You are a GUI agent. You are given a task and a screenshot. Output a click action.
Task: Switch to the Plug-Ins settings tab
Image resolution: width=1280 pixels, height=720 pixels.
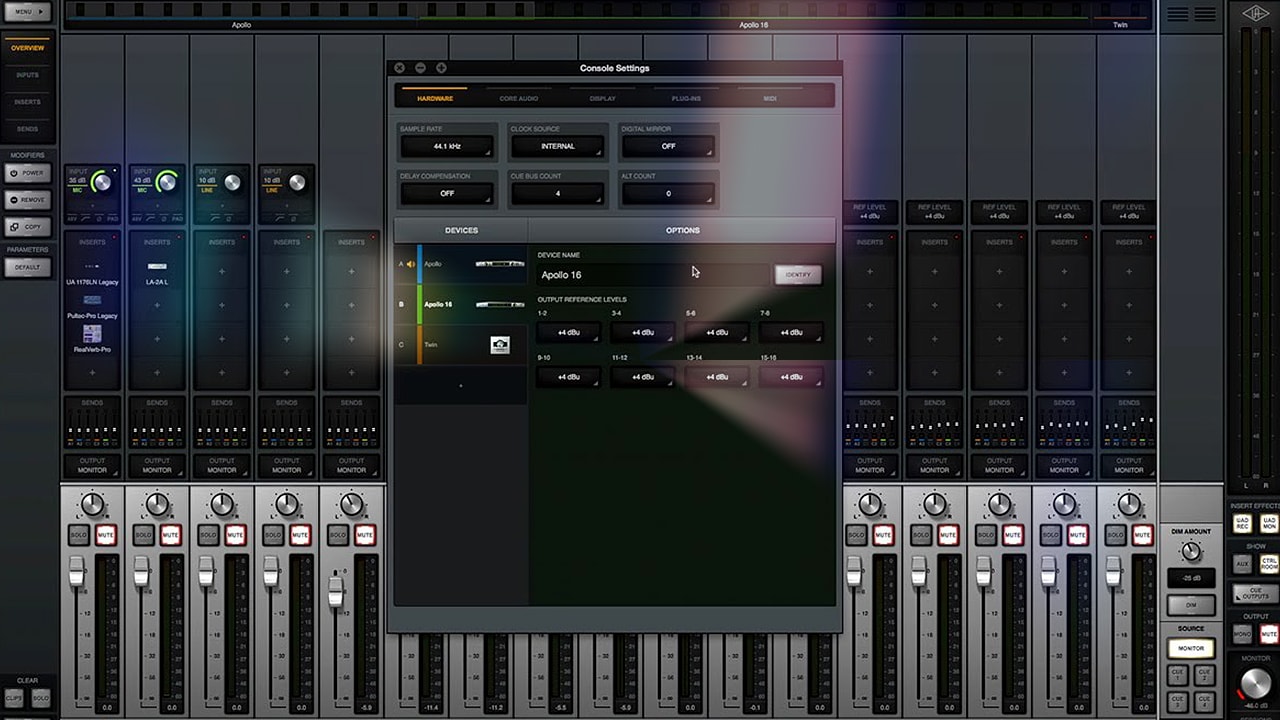[x=686, y=99]
